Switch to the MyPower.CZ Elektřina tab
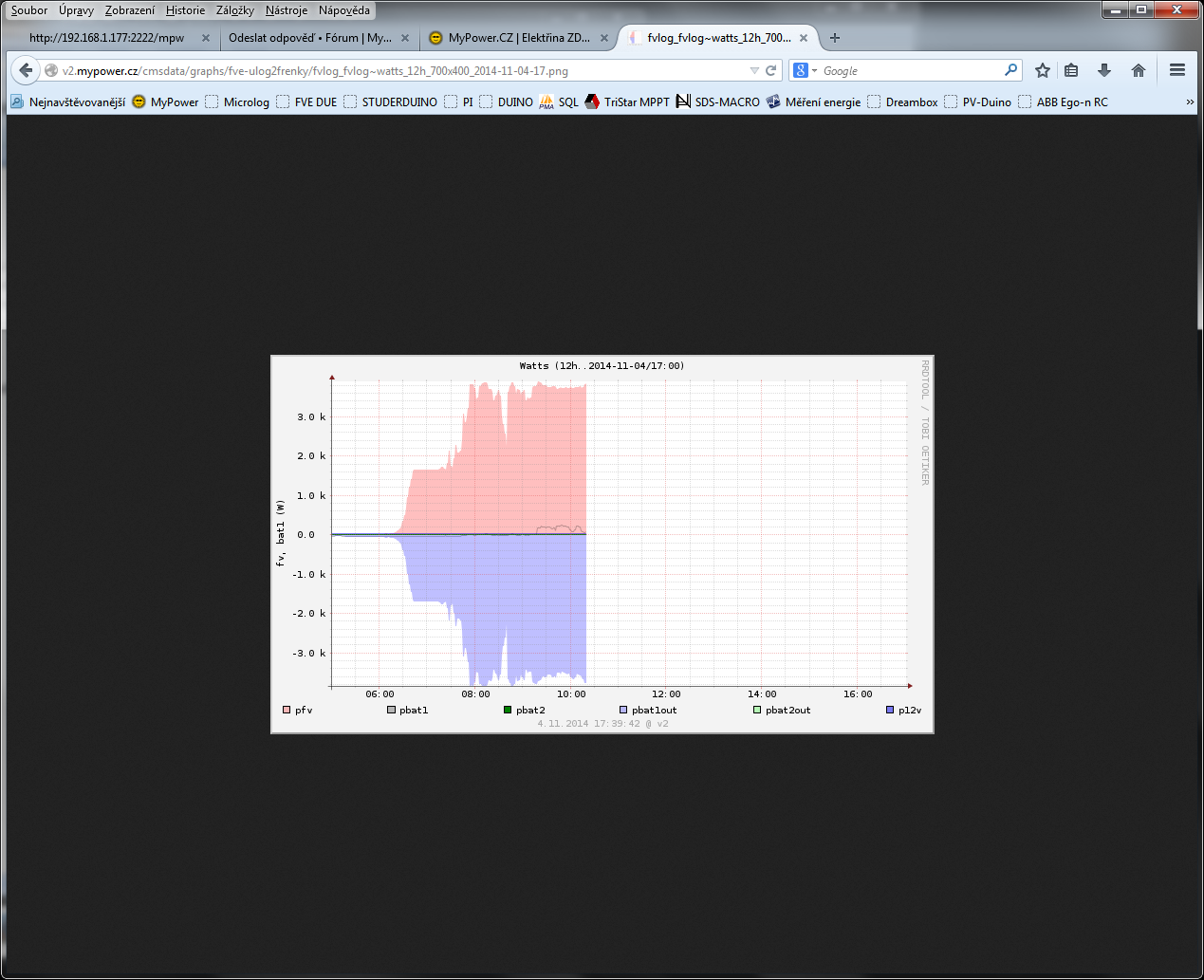The height and width of the screenshot is (980, 1204). click(x=519, y=38)
